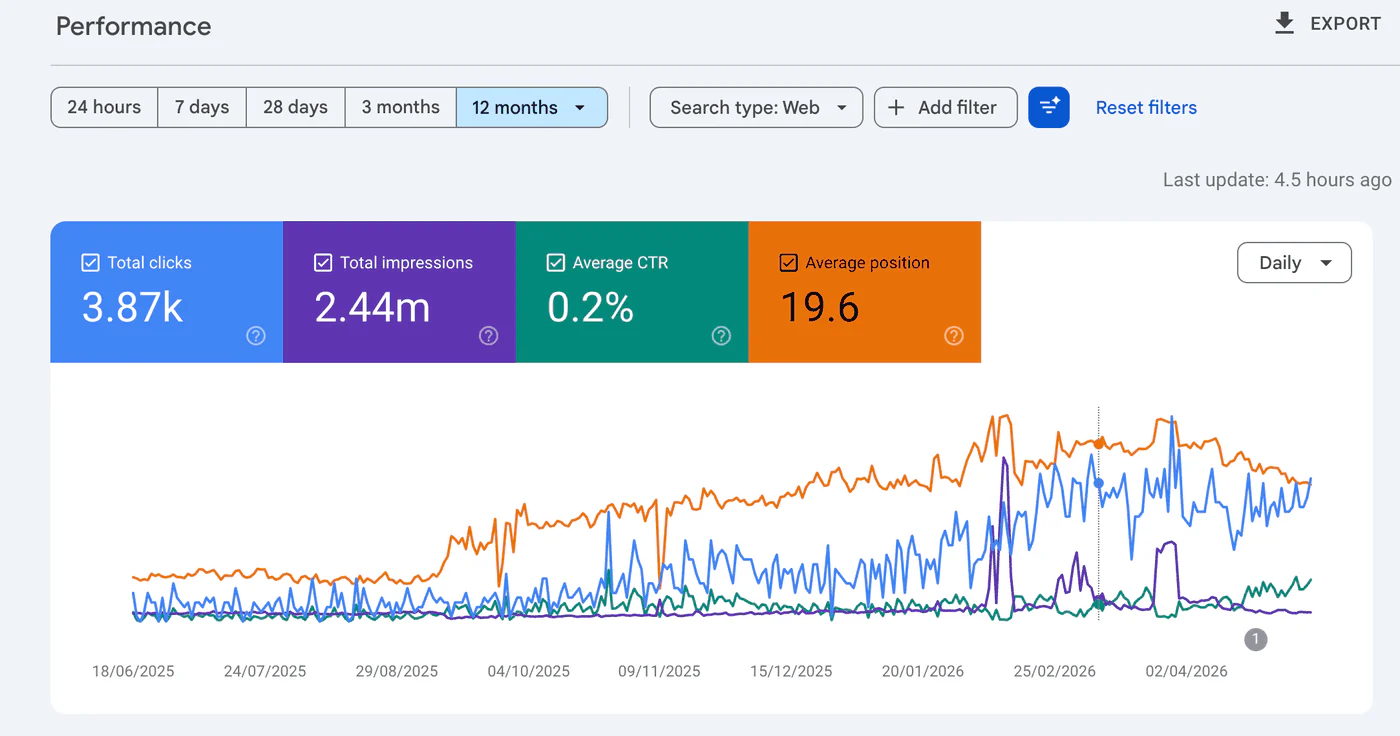Expand the 12 months range dropdown arrow
The height and width of the screenshot is (736, 1400).
pos(580,107)
